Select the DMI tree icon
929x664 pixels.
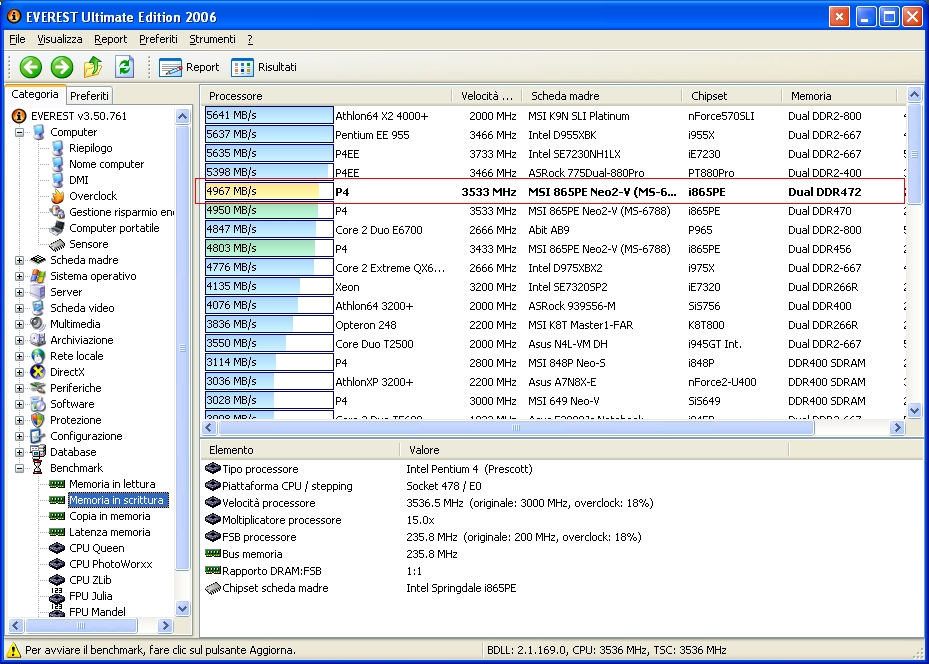[x=57, y=180]
